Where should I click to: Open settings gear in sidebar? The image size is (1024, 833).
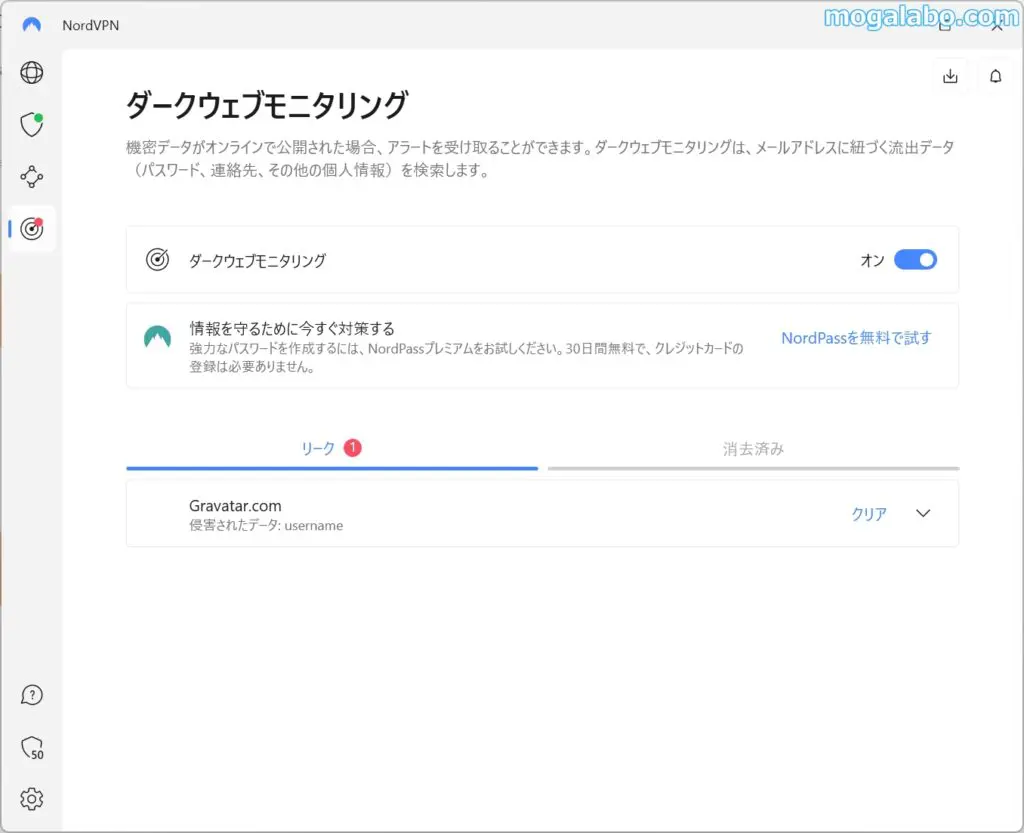32,799
